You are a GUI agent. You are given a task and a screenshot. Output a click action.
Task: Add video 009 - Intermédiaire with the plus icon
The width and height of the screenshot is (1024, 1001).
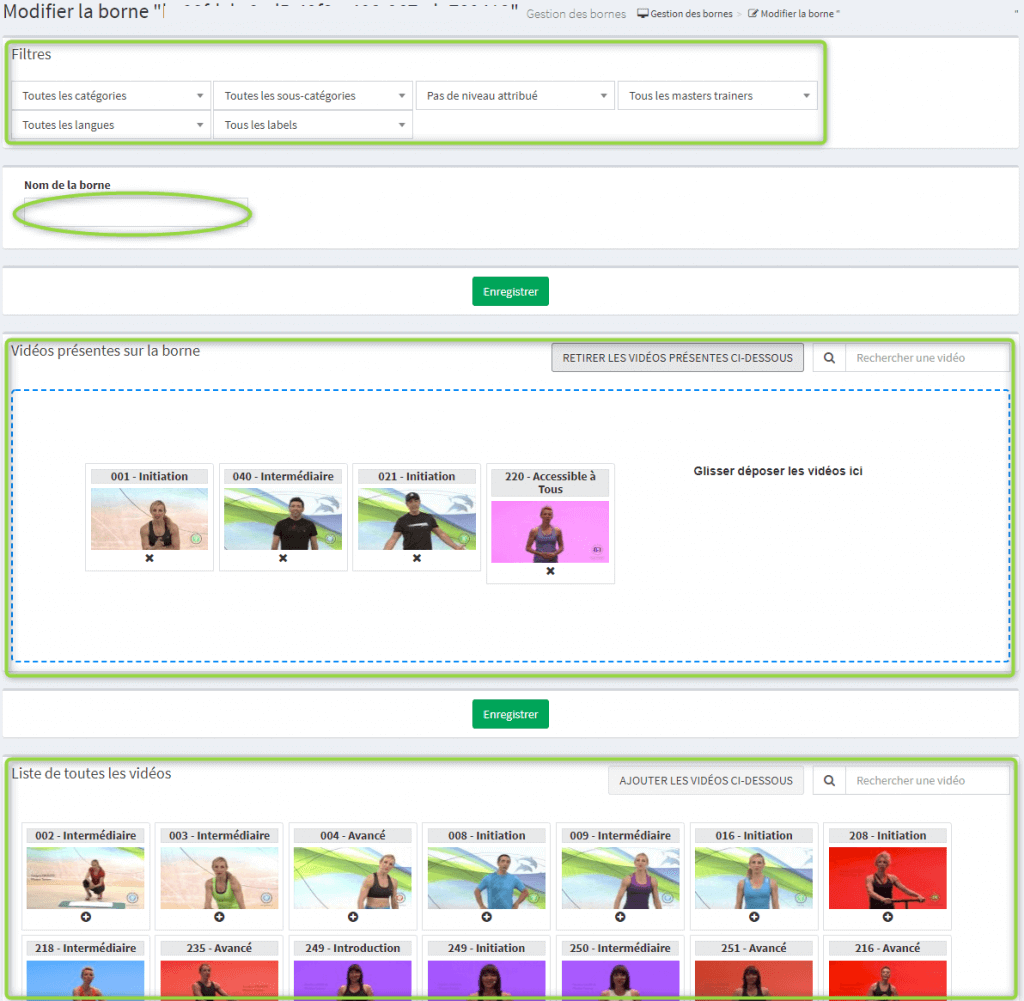(x=620, y=917)
